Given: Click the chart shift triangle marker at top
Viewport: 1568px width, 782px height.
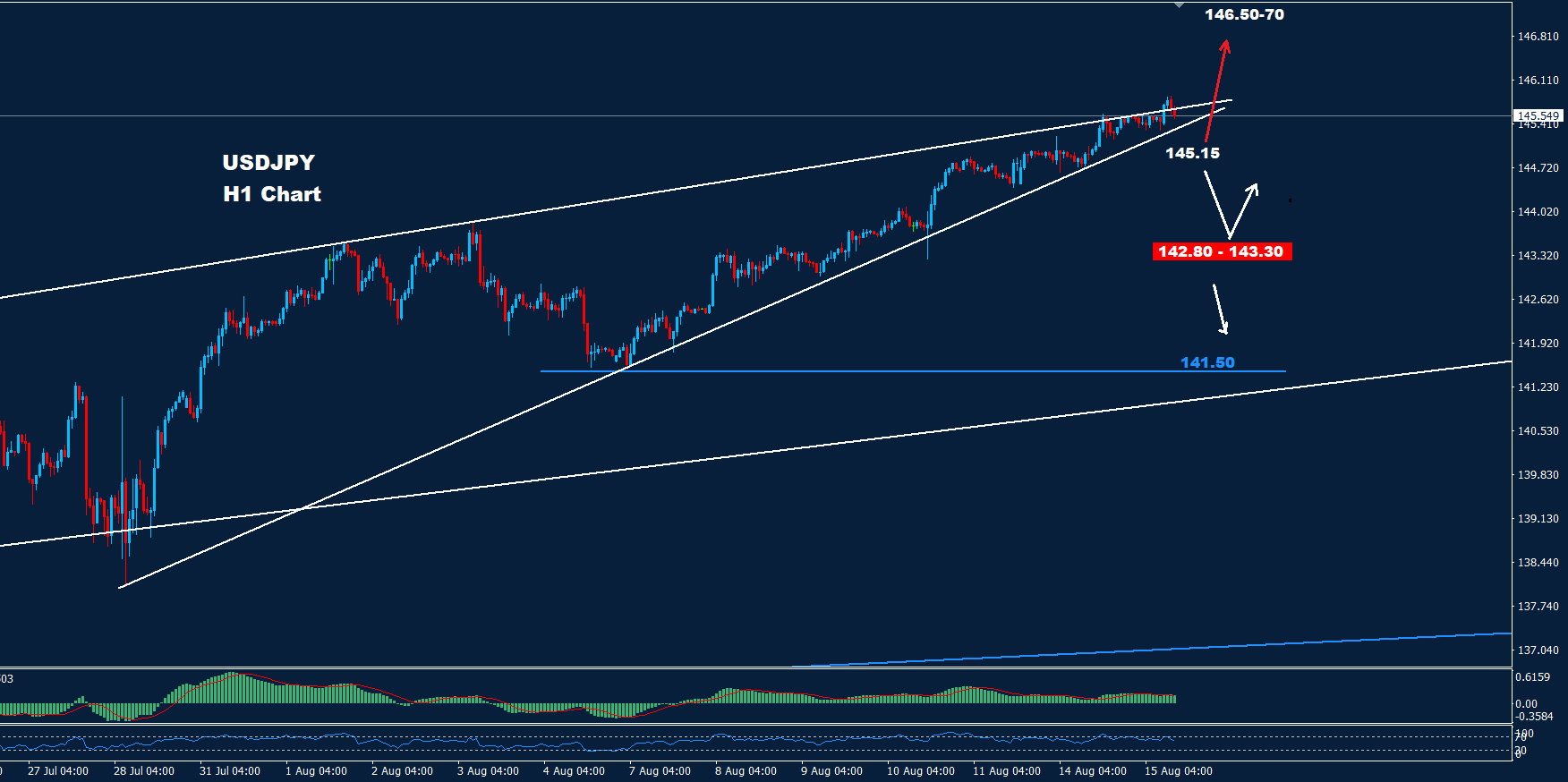Looking at the screenshot, I should tap(1179, 5).
